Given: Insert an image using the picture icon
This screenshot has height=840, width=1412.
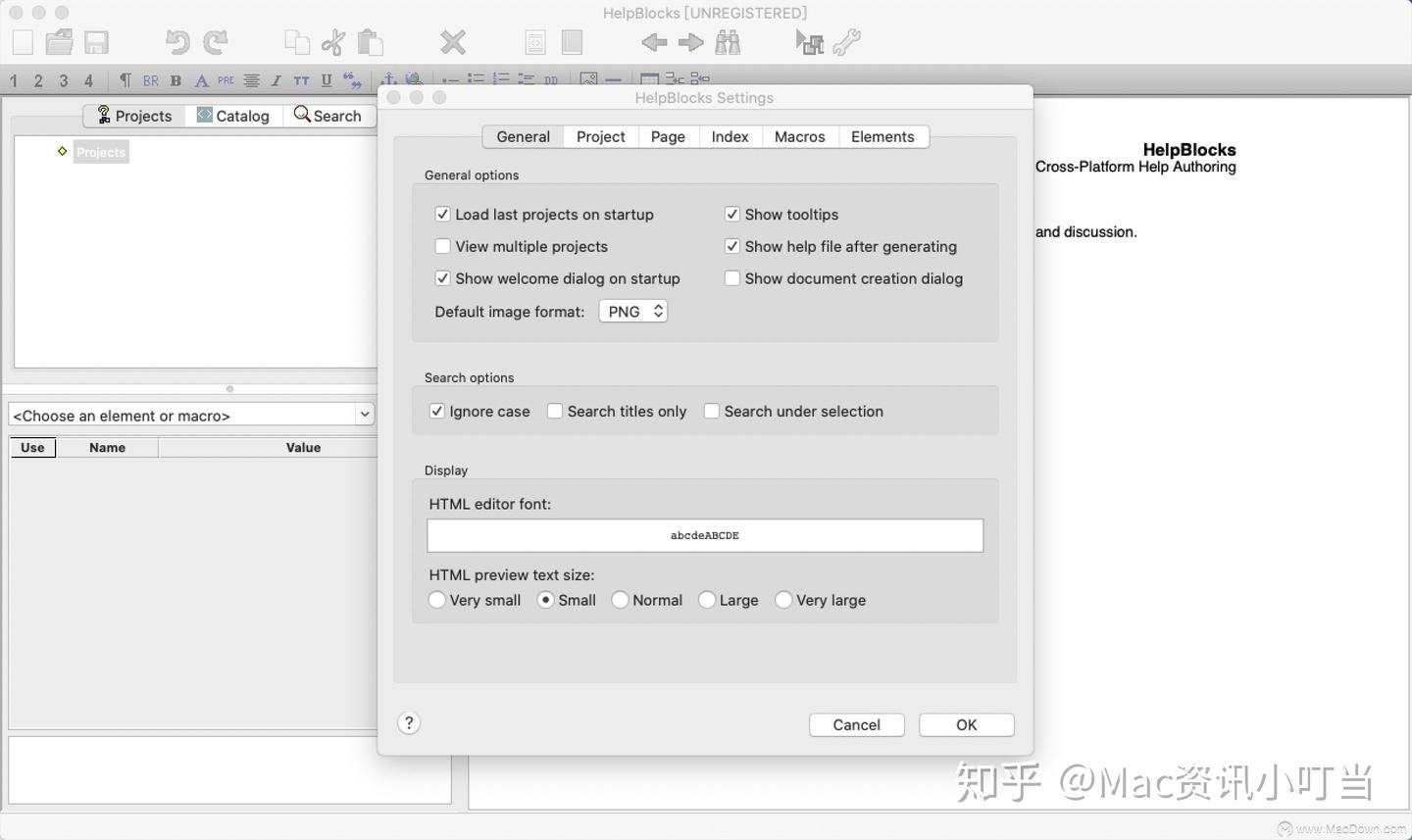Looking at the screenshot, I should pos(588,79).
